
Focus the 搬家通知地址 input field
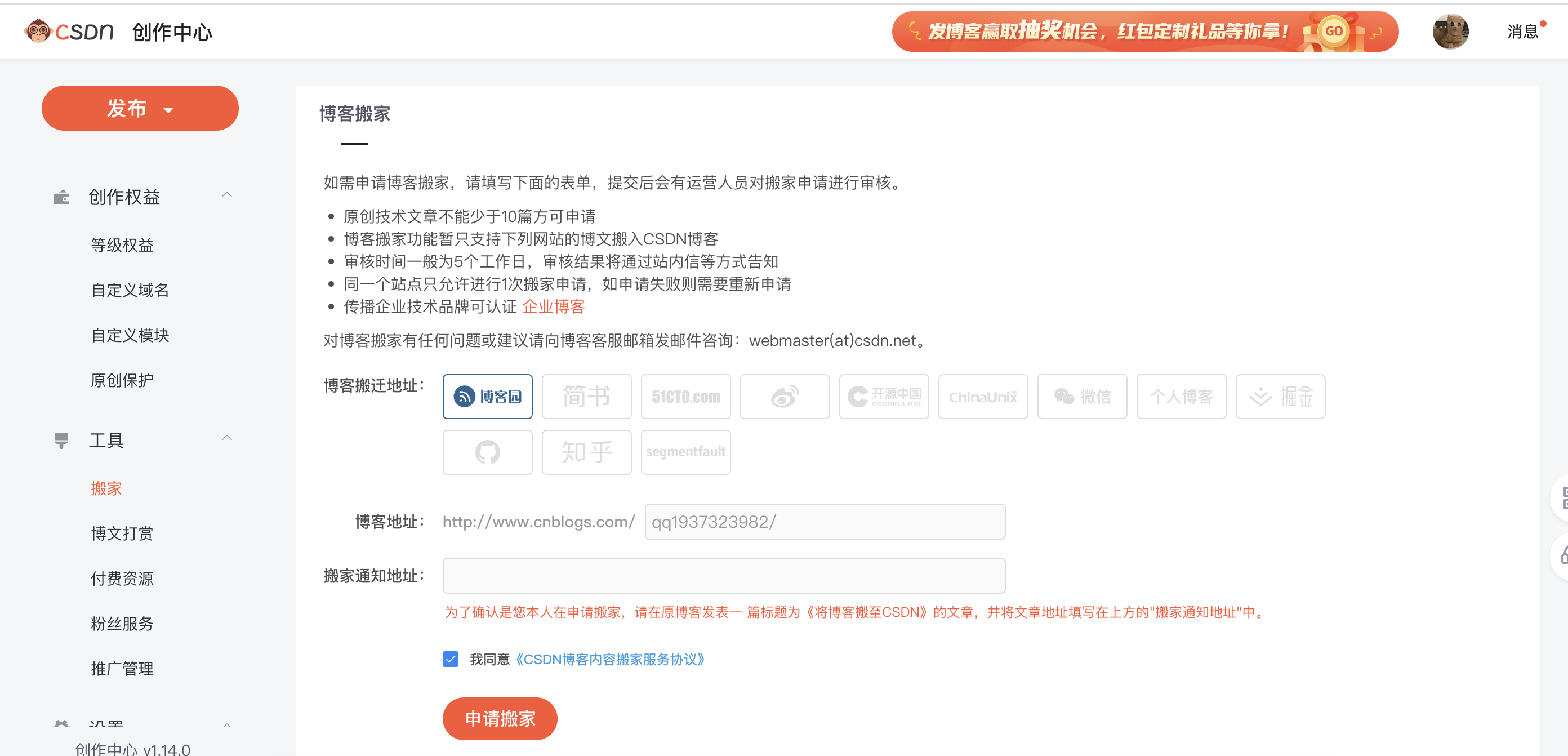coord(723,575)
